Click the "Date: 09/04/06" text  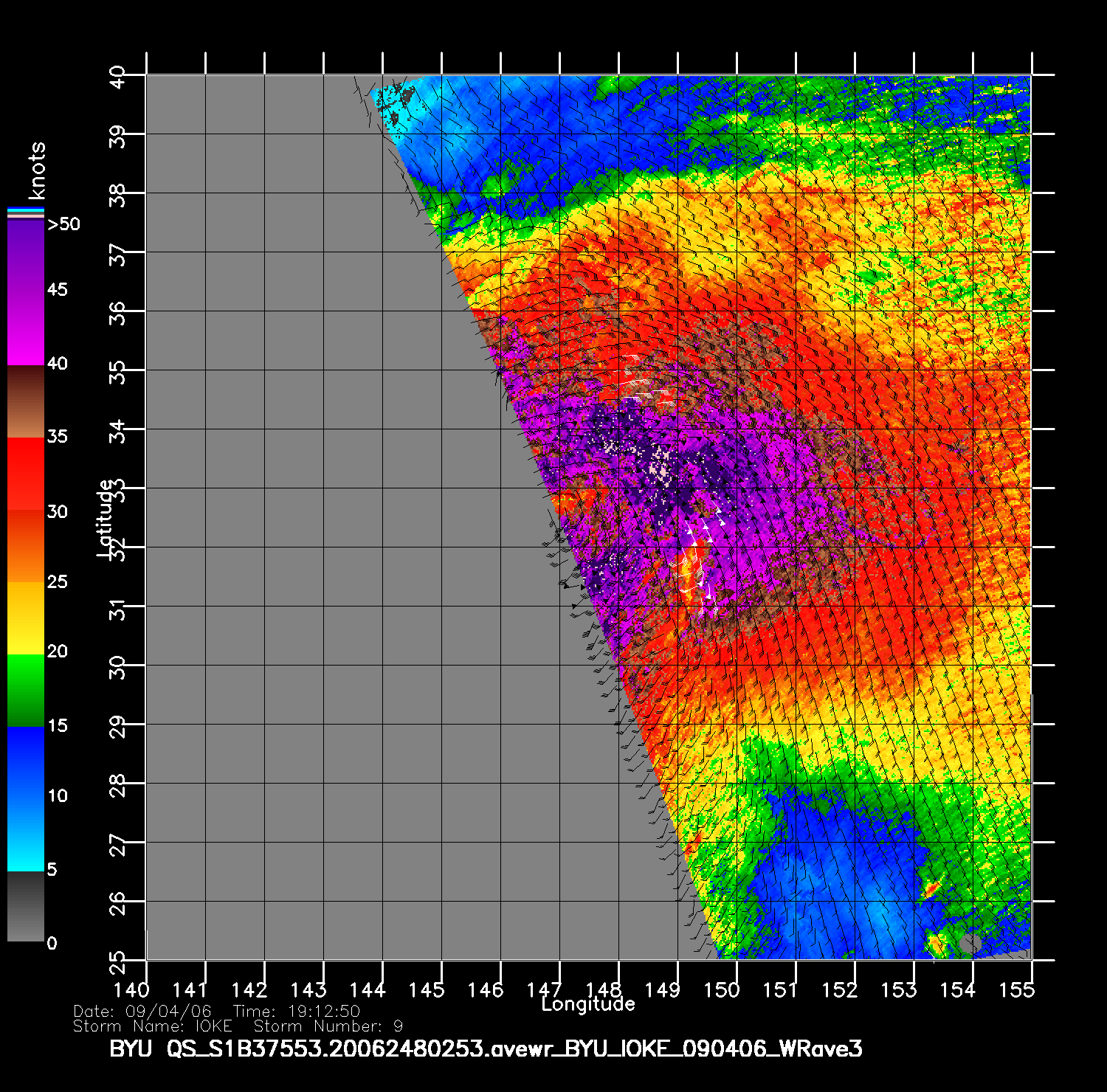coord(142,1012)
